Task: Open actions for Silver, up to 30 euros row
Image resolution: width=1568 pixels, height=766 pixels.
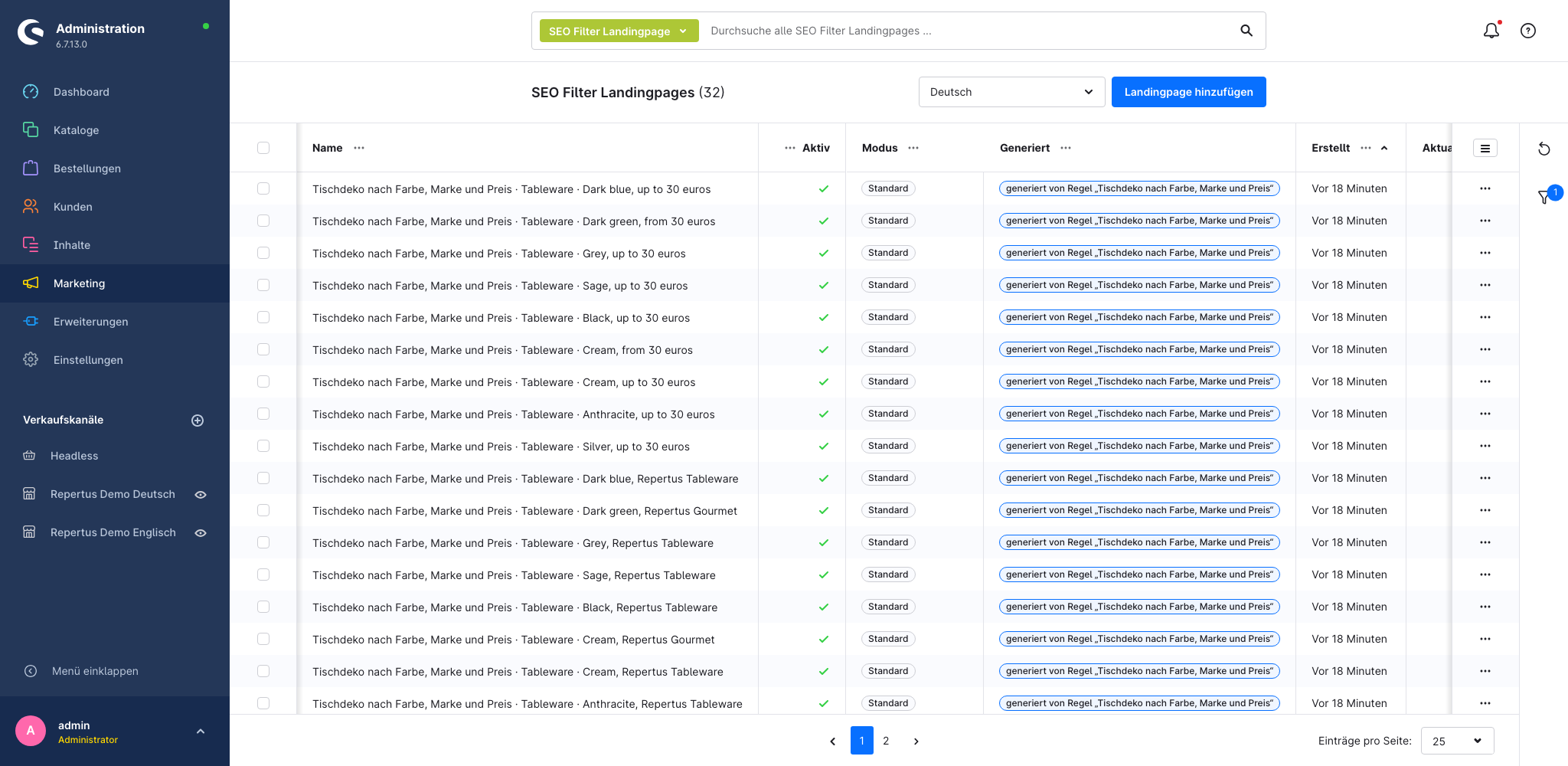Action: click(x=1485, y=446)
